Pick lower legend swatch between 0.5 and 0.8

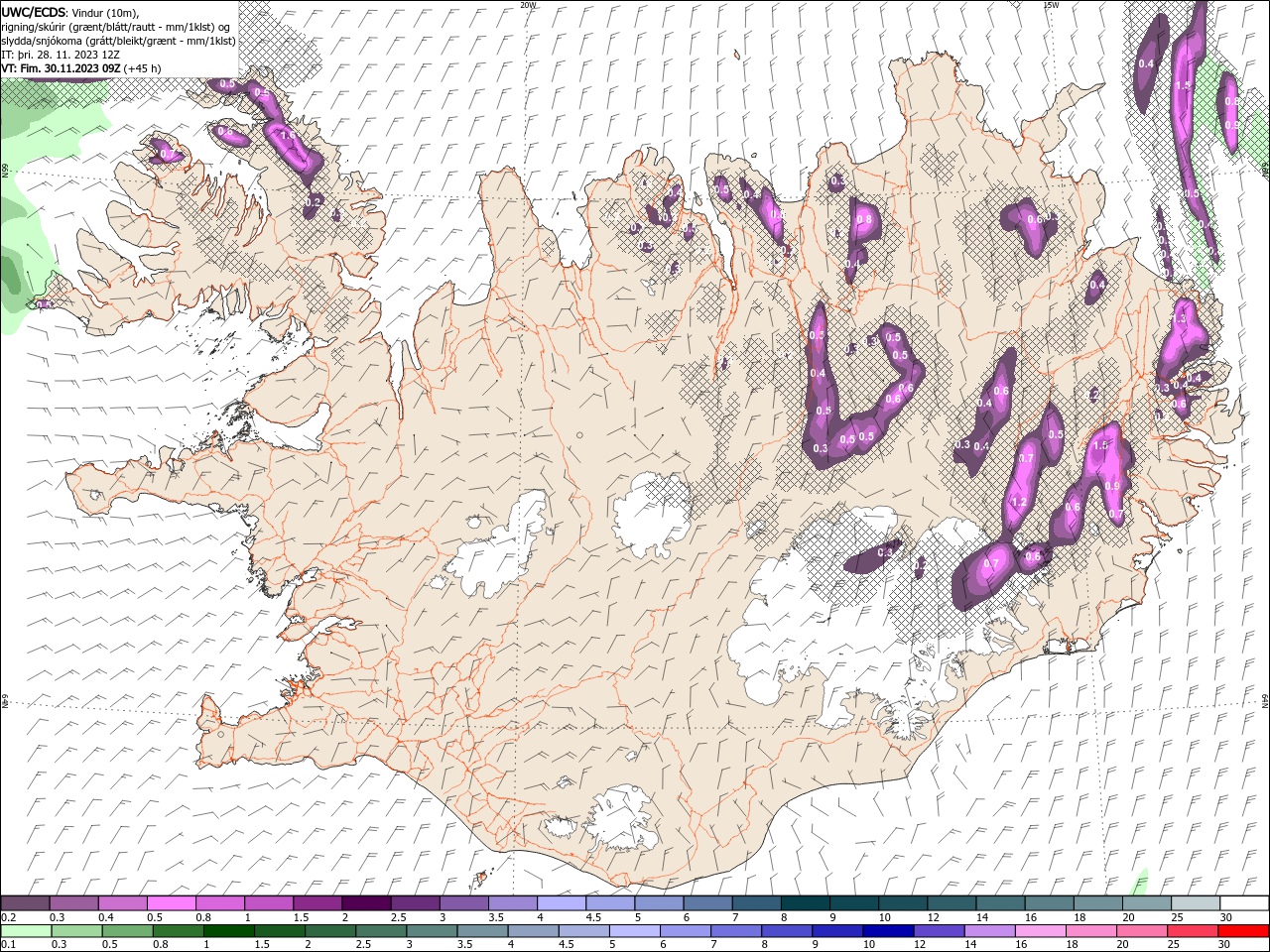[x=127, y=931]
